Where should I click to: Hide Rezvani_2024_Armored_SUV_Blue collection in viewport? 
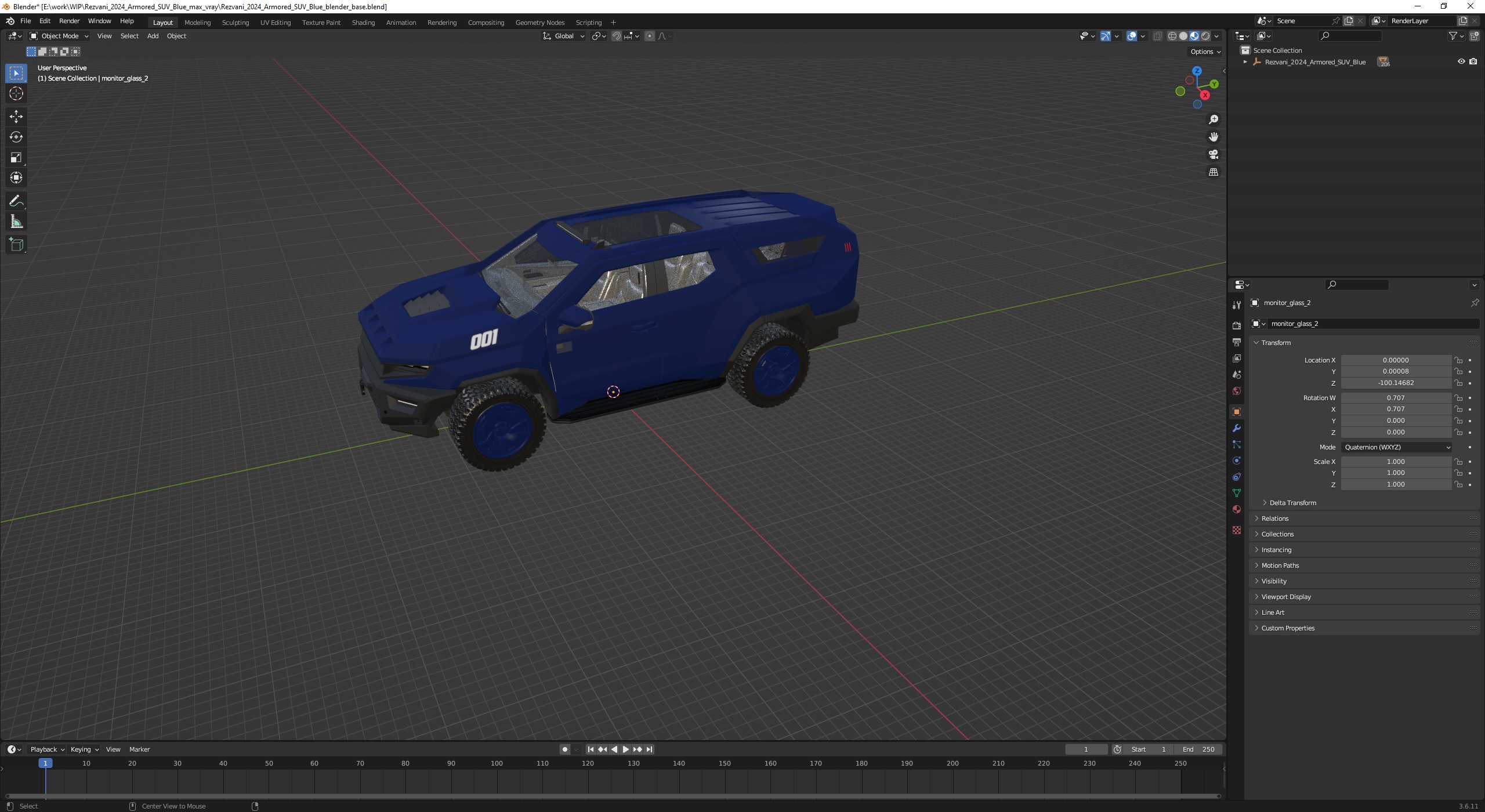(1461, 61)
